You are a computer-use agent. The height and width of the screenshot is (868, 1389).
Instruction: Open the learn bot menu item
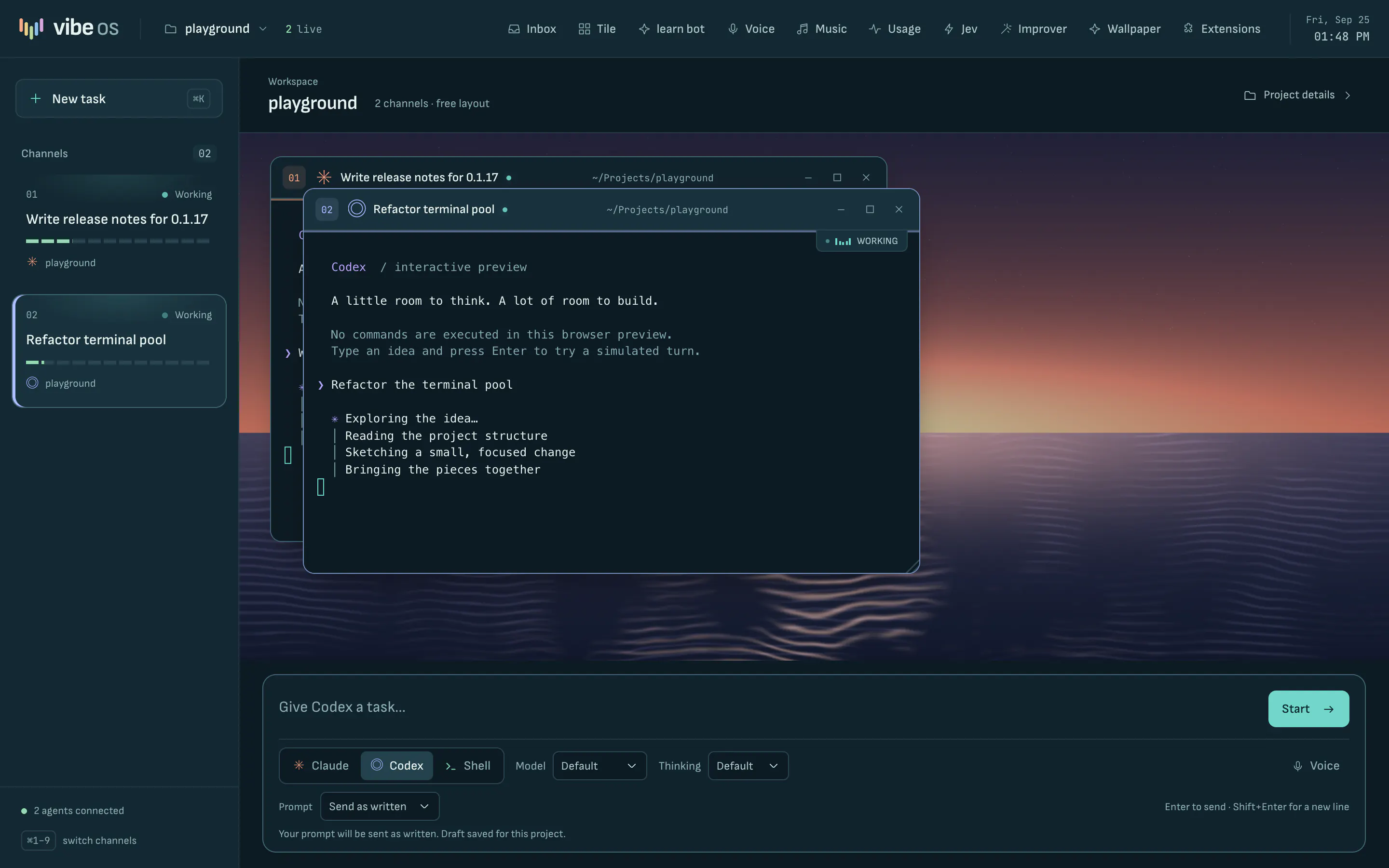click(671, 29)
